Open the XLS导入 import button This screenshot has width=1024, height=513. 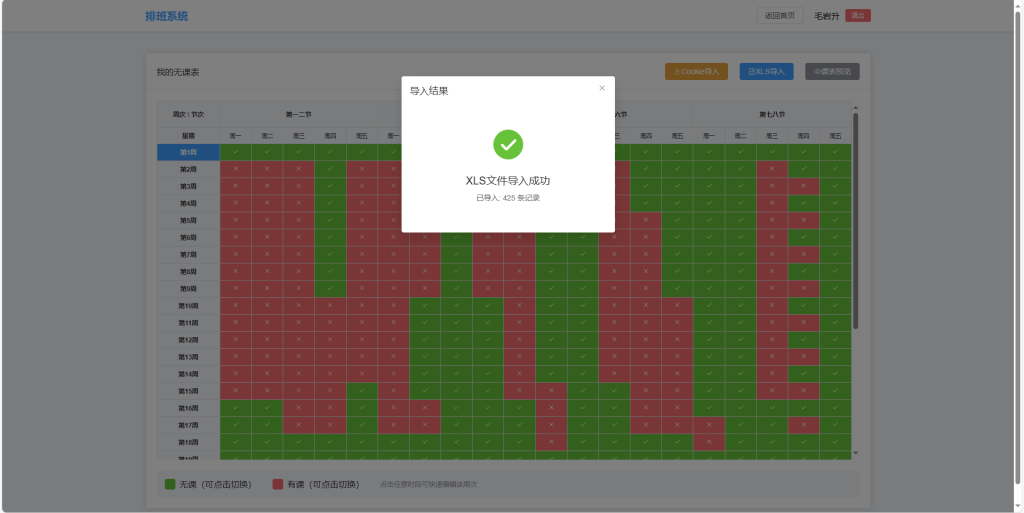(767, 72)
